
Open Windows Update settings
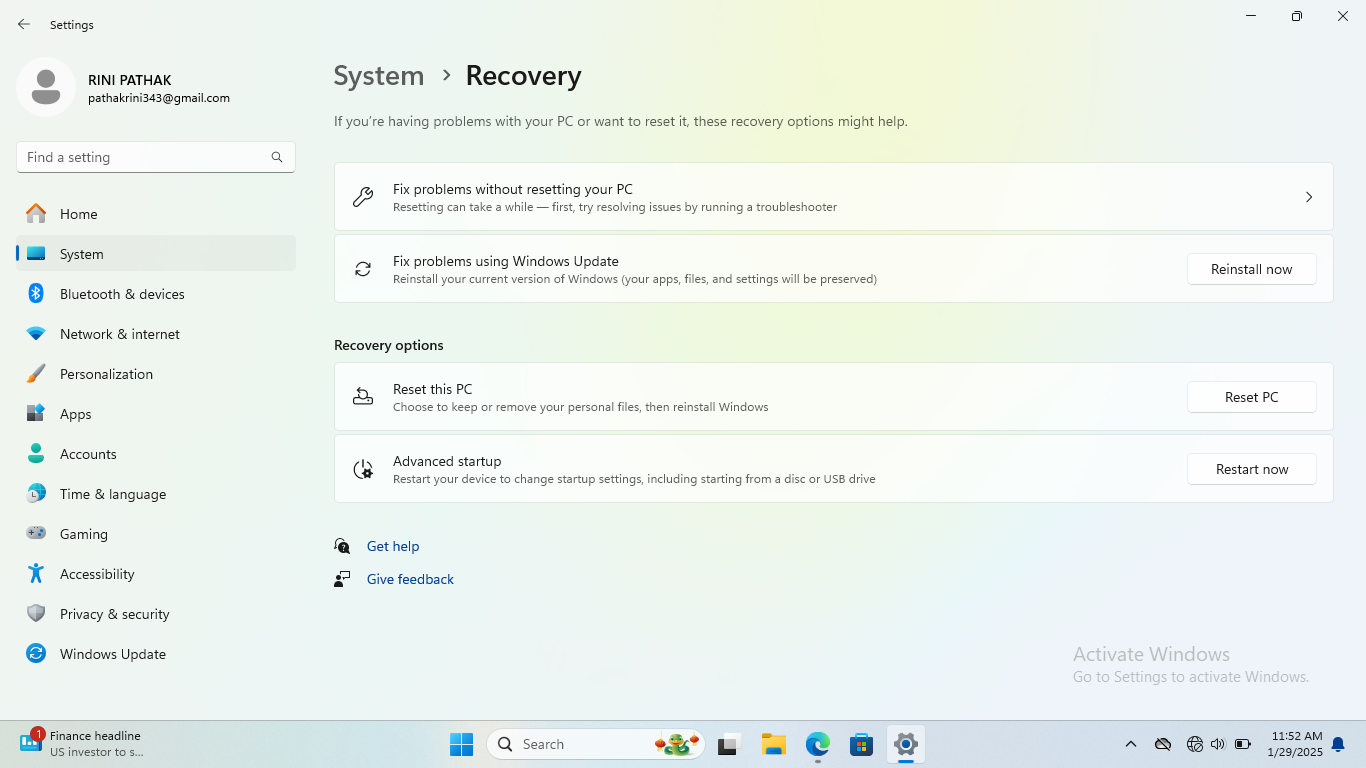point(112,654)
